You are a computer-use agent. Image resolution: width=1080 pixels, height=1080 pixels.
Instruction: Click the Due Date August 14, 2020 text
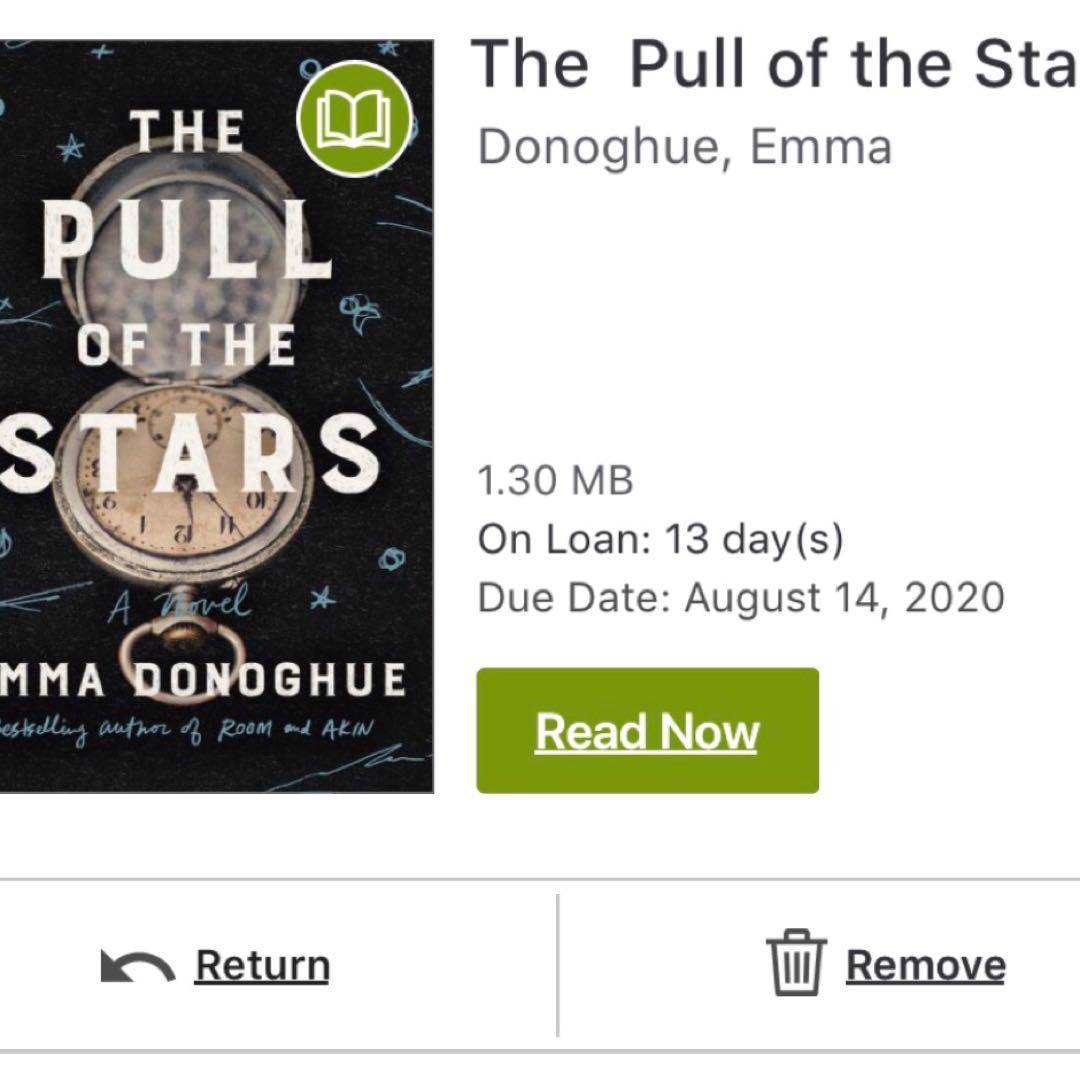(741, 598)
